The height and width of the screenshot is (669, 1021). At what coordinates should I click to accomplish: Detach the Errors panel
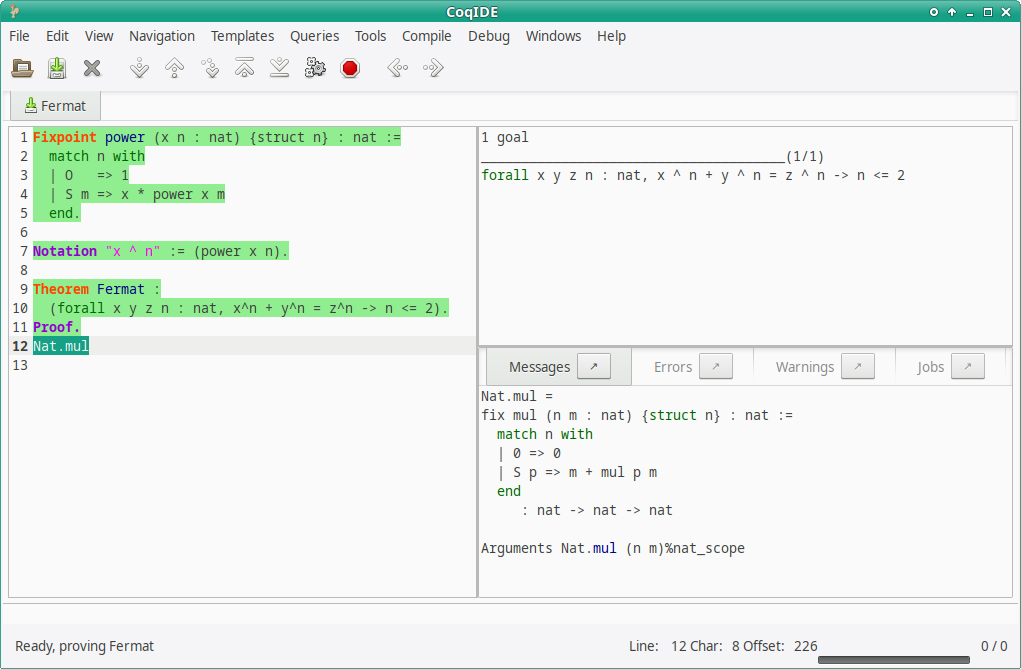coord(715,366)
